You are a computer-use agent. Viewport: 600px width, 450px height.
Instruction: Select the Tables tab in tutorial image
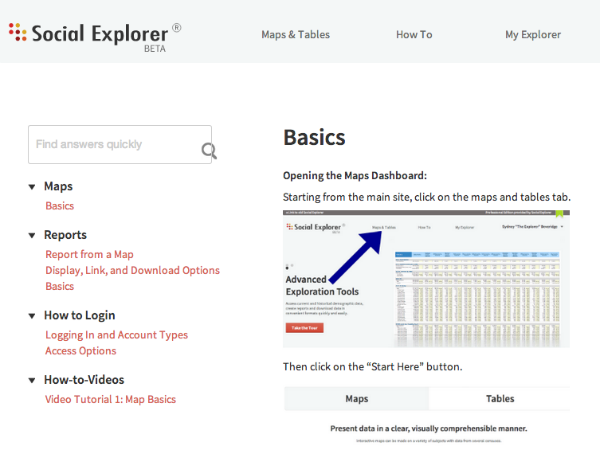pyautogui.click(x=500, y=399)
